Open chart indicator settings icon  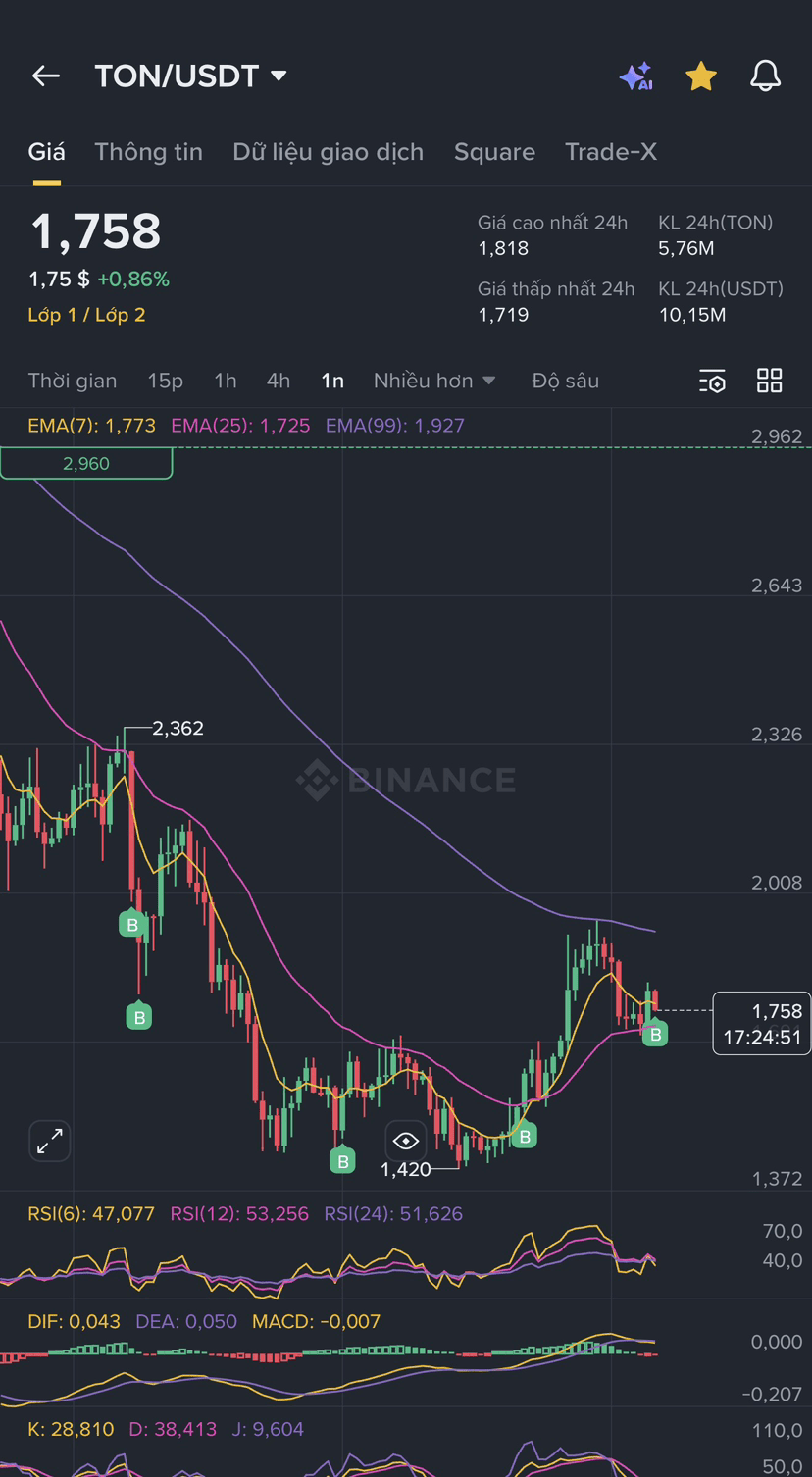(x=712, y=382)
